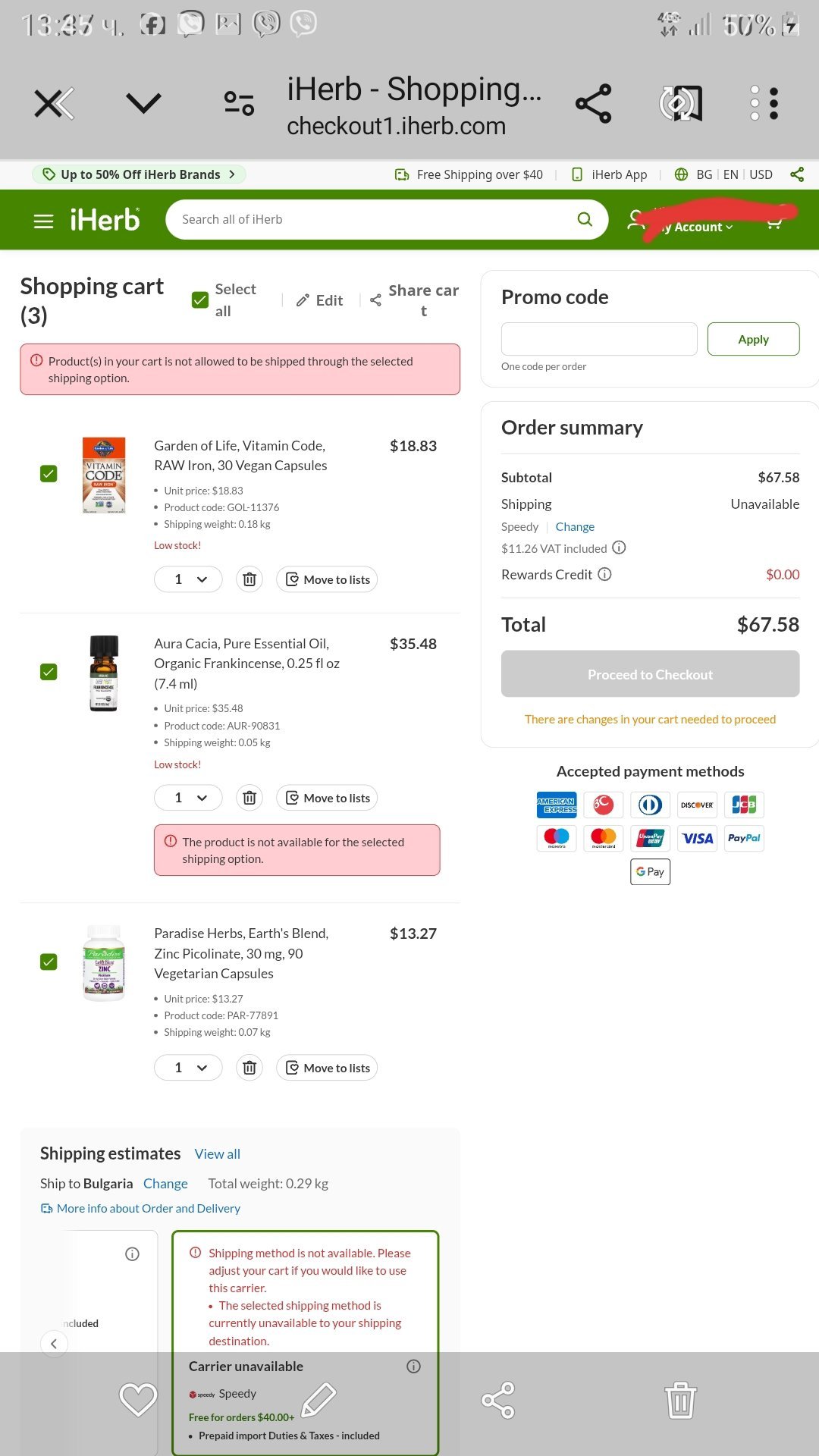Click the Promo code input field

(599, 339)
